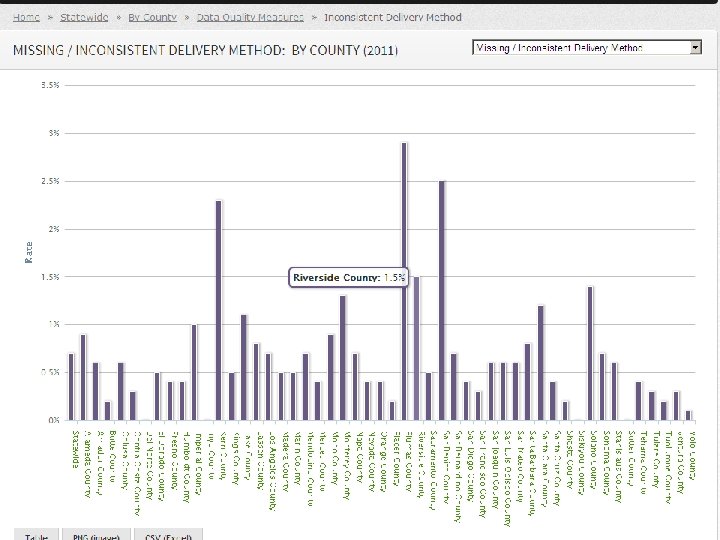
Task: Select the Los Angeles County bar
Action: 268,387
